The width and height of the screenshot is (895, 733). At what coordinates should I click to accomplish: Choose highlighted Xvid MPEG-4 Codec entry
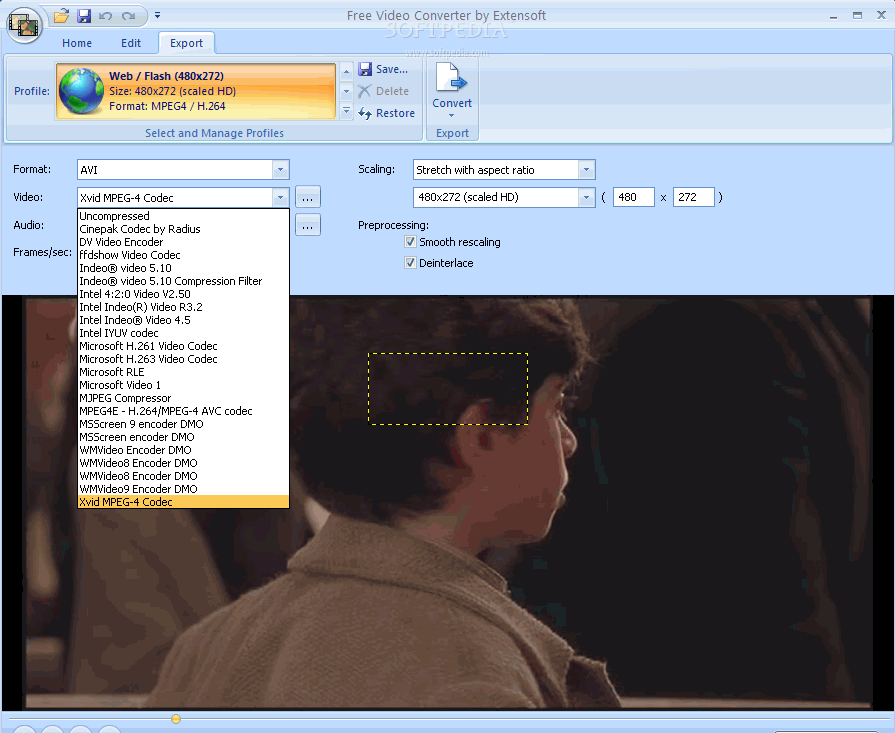pos(183,502)
